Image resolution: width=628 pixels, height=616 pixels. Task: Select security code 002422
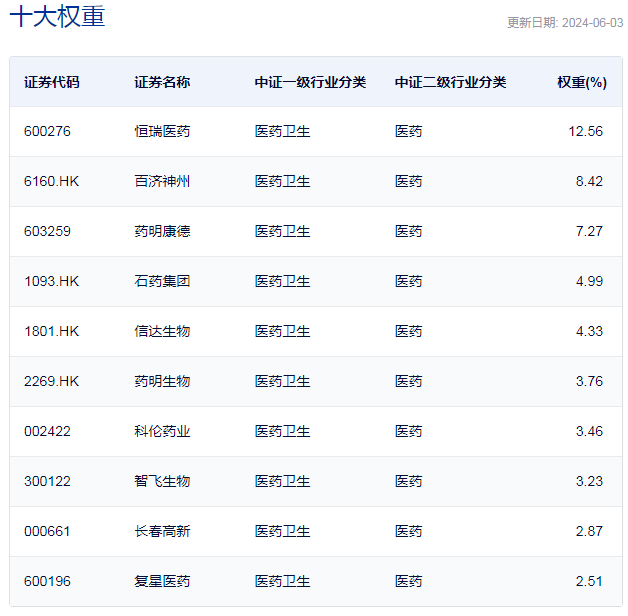47,432
